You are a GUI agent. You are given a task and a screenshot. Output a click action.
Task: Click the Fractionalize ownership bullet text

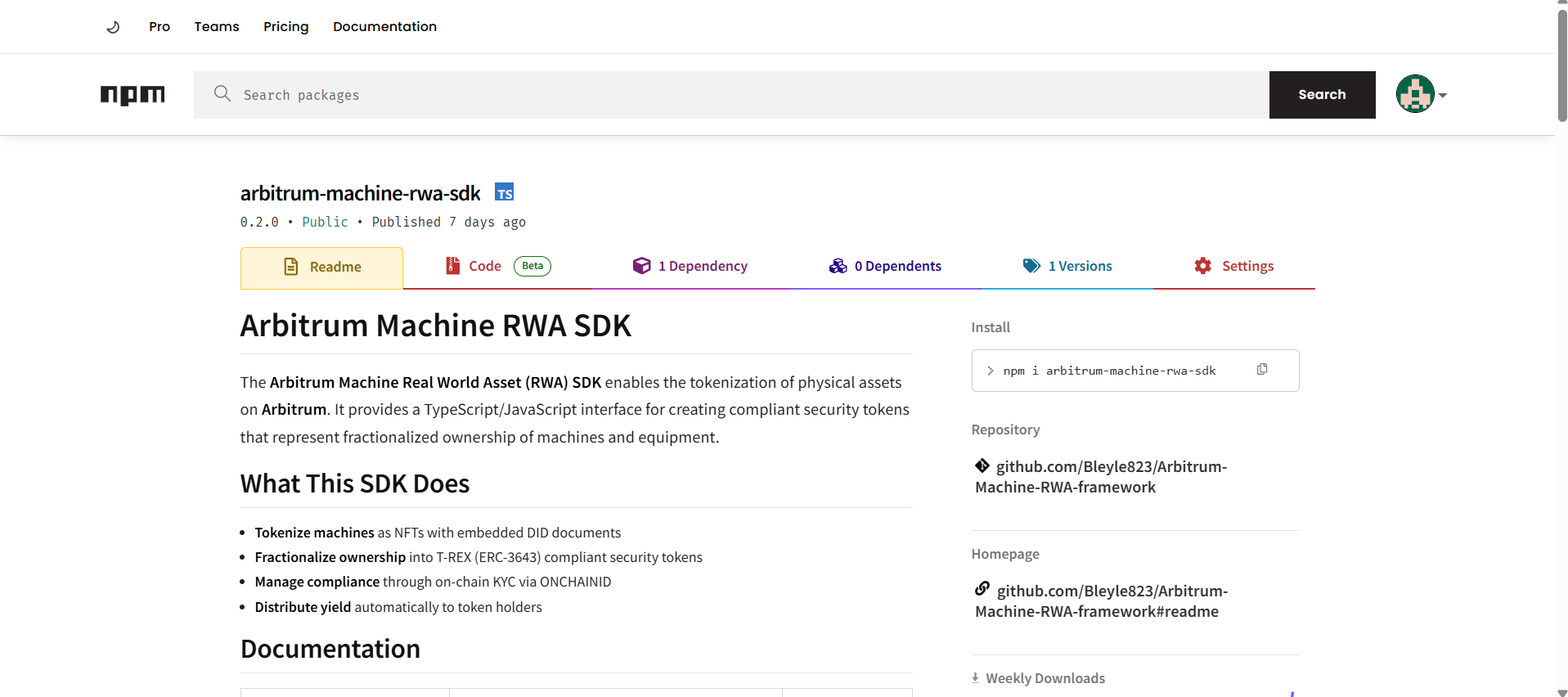[x=478, y=557]
